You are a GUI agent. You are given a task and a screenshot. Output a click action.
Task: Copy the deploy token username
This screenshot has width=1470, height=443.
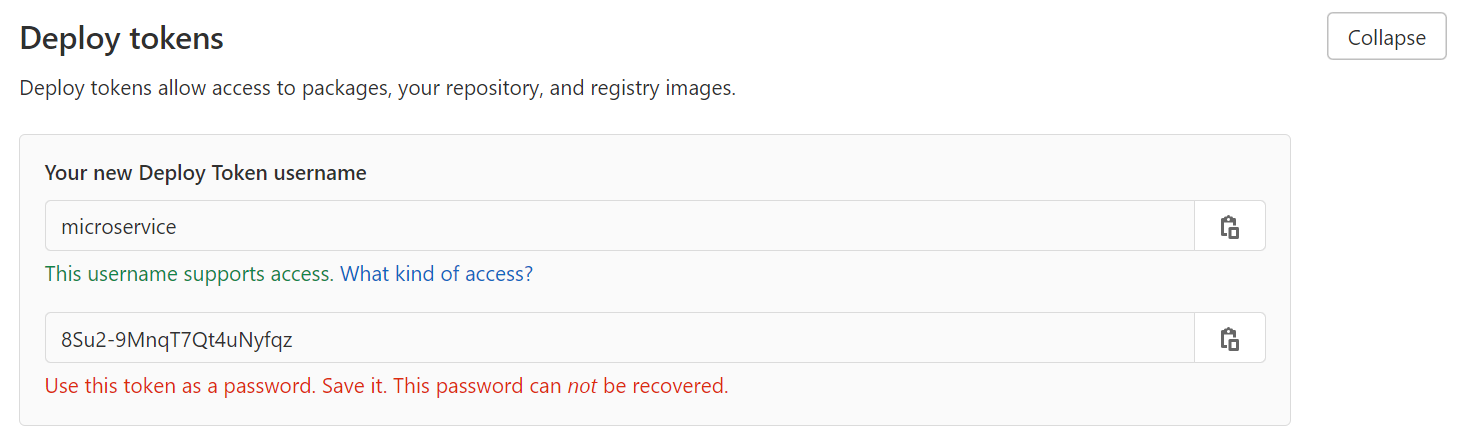(x=1229, y=226)
